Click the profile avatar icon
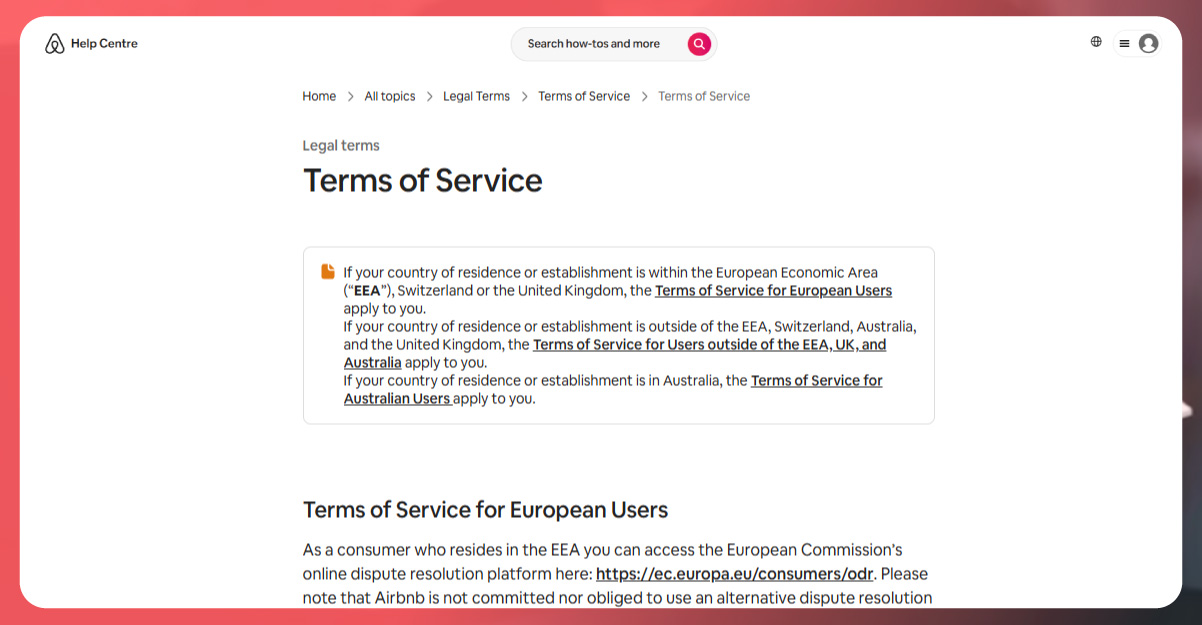Viewport: 1202px width, 625px height. click(1148, 44)
